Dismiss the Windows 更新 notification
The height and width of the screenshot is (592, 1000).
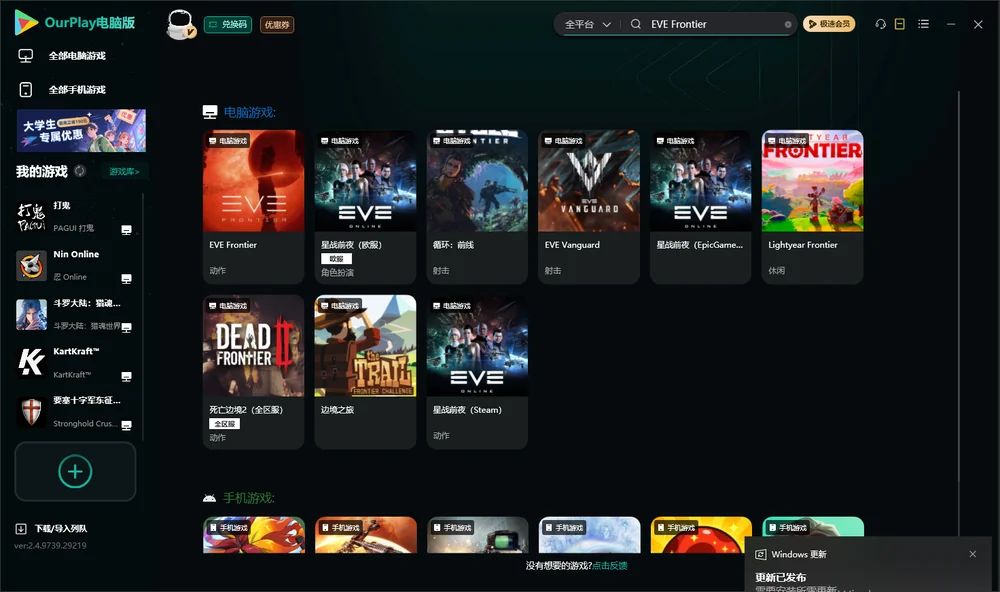click(x=973, y=554)
